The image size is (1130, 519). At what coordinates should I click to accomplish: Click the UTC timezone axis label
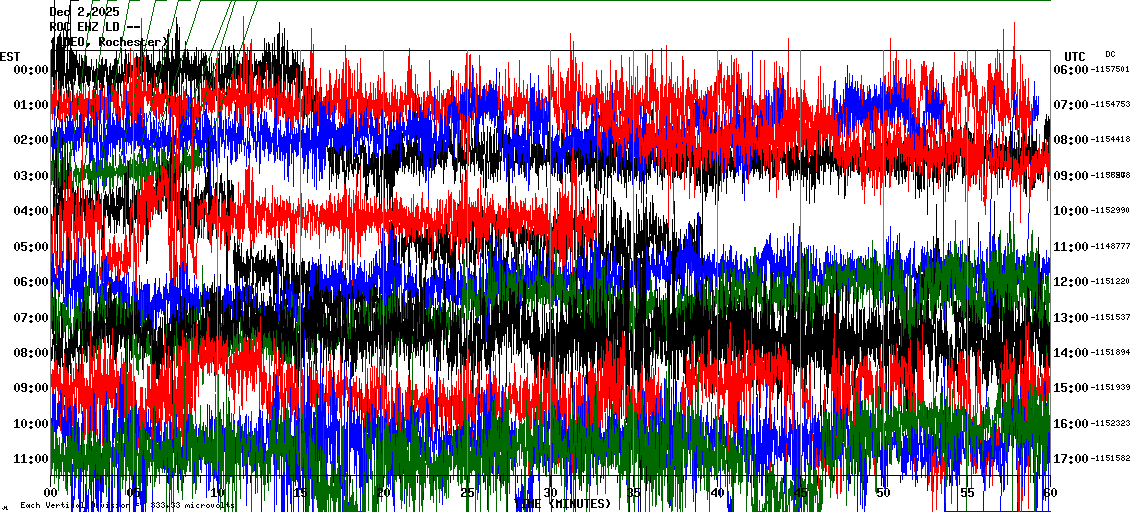tap(1075, 56)
